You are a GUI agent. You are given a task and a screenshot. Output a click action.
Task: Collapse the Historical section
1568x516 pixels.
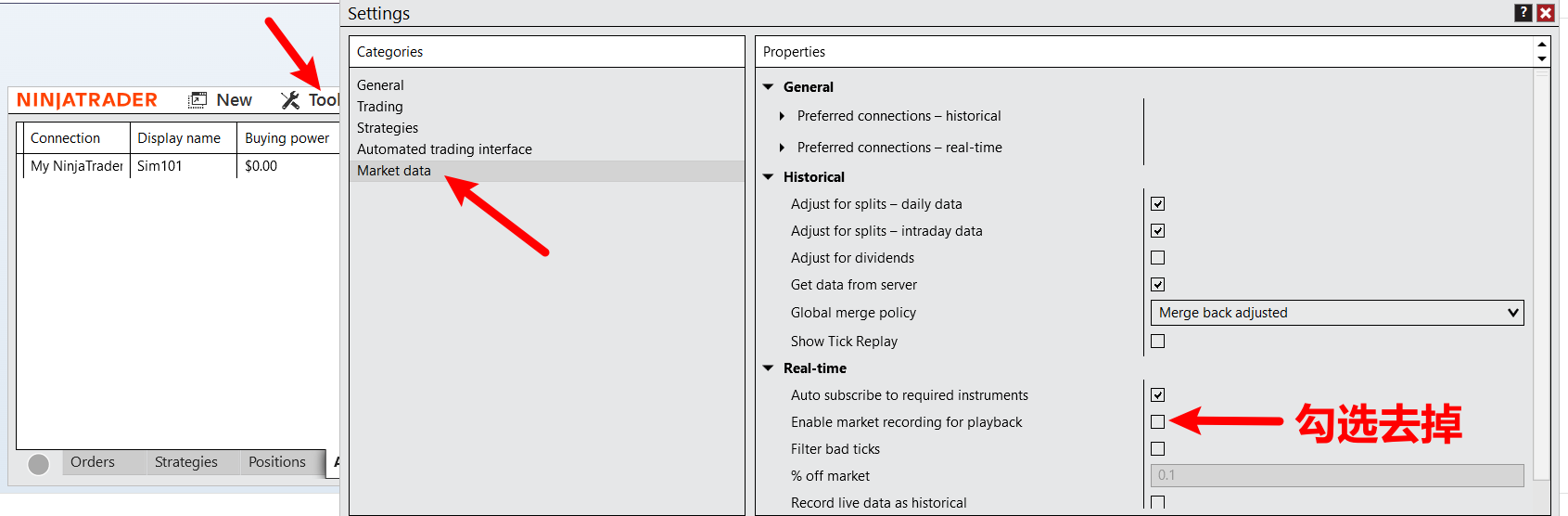pyautogui.click(x=768, y=177)
